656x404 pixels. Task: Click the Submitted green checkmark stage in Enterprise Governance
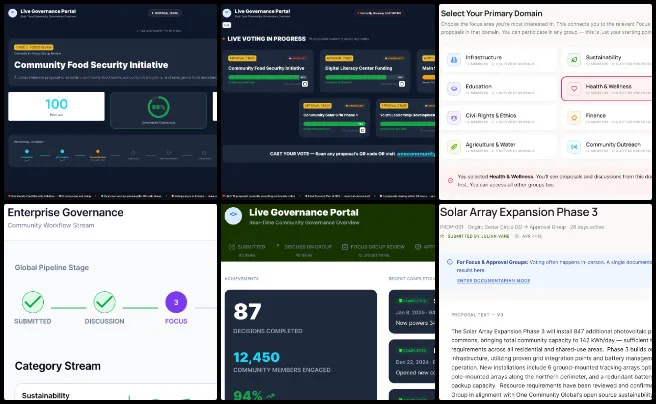point(33,302)
